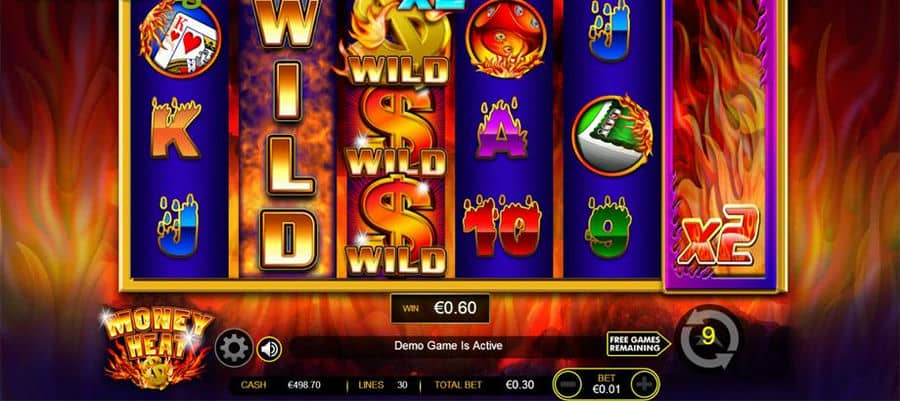The width and height of the screenshot is (900, 401).
Task: Mute the game sound speaker icon
Action: pyautogui.click(x=269, y=348)
